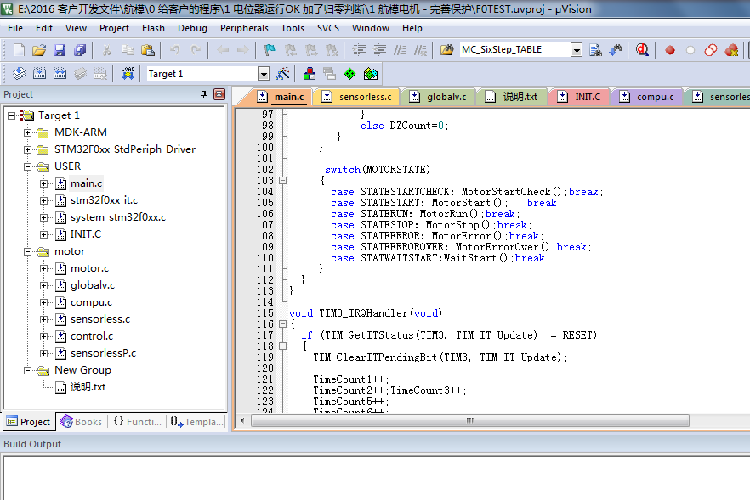Open the Functions tab in the project pane

[x=137, y=422]
